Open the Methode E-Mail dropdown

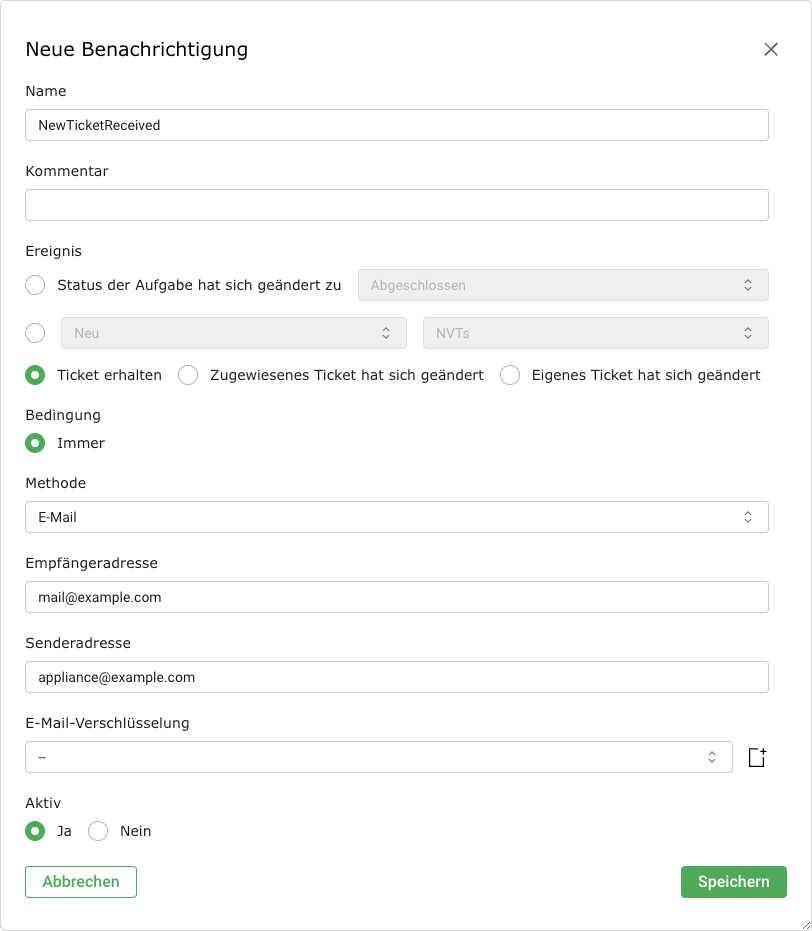pyautogui.click(x=396, y=517)
